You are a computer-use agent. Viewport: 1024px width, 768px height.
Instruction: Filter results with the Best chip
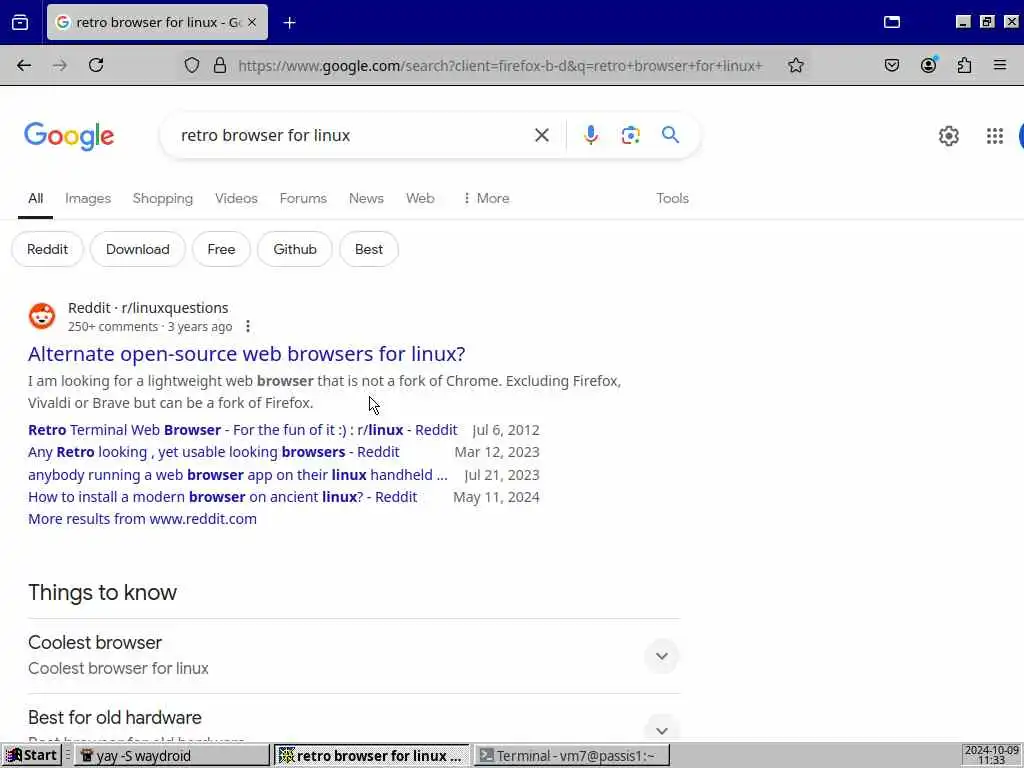click(369, 249)
